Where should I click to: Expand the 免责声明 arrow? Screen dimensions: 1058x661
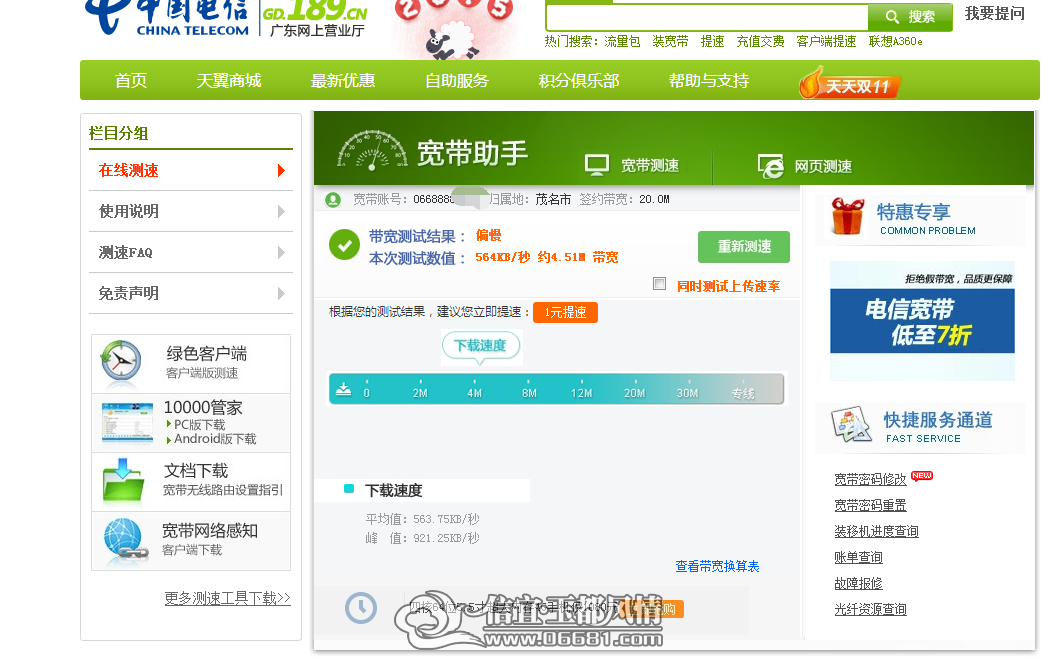(x=281, y=293)
